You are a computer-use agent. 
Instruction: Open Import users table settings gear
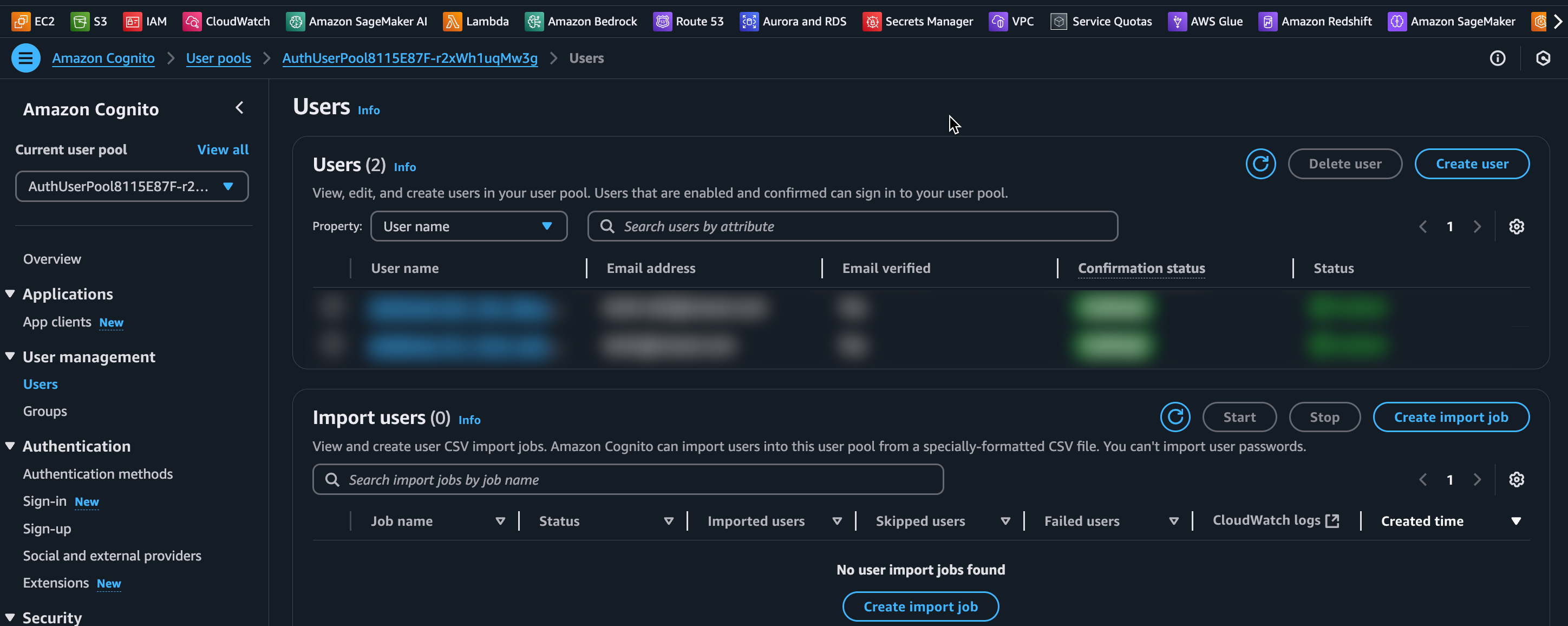1515,480
